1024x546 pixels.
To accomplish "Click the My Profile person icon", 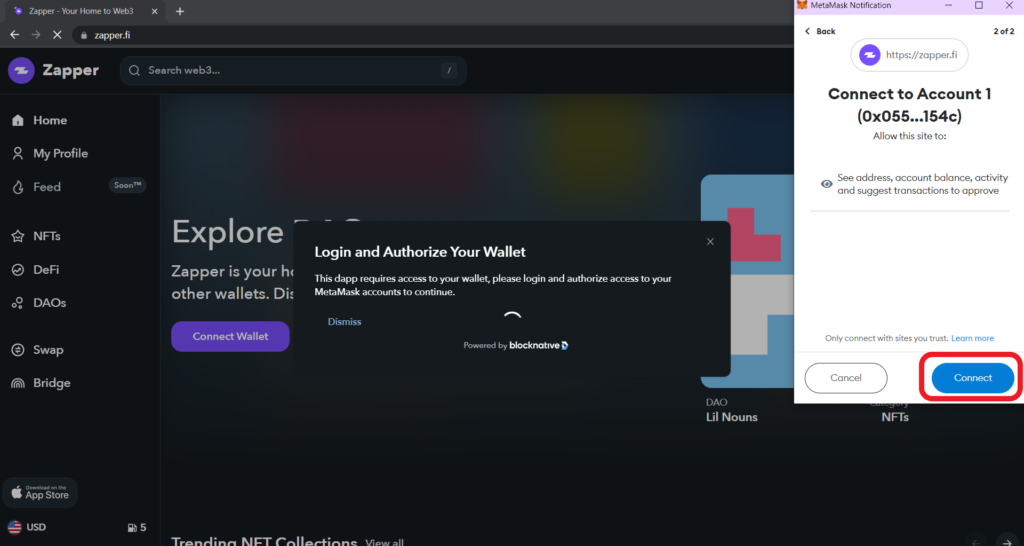I will (x=18, y=153).
